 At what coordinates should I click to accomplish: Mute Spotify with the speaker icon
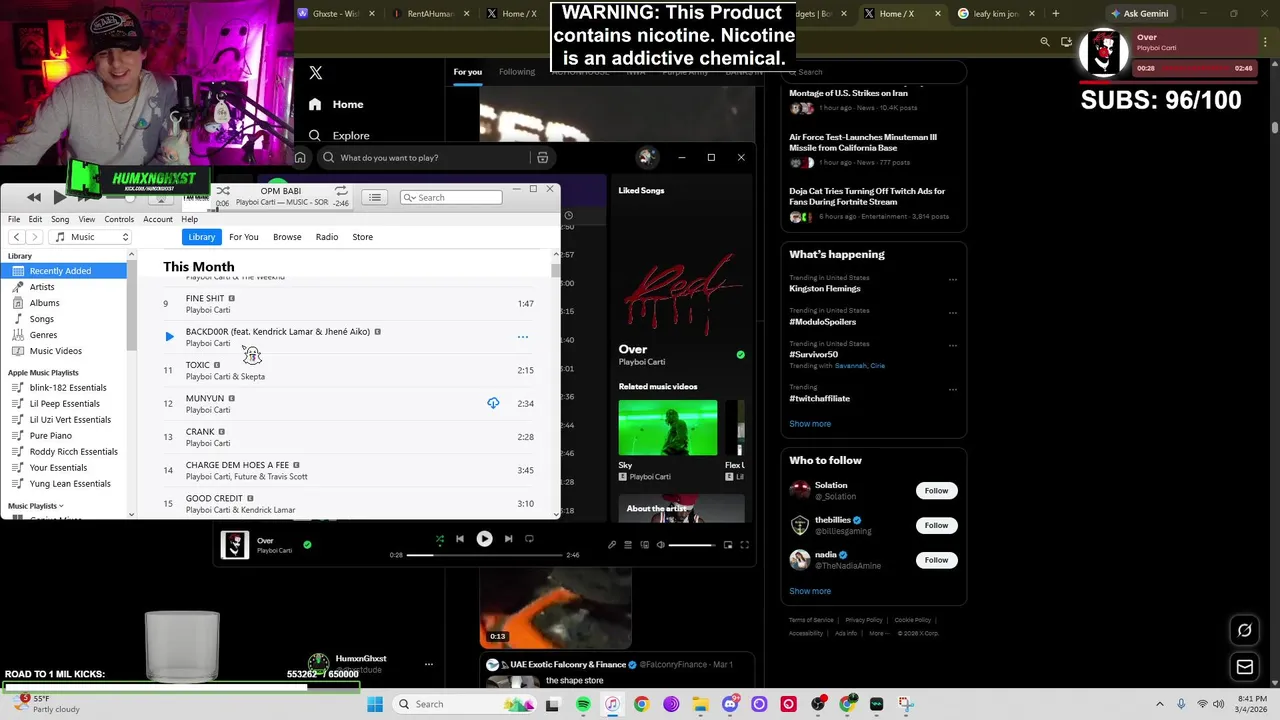(x=660, y=545)
